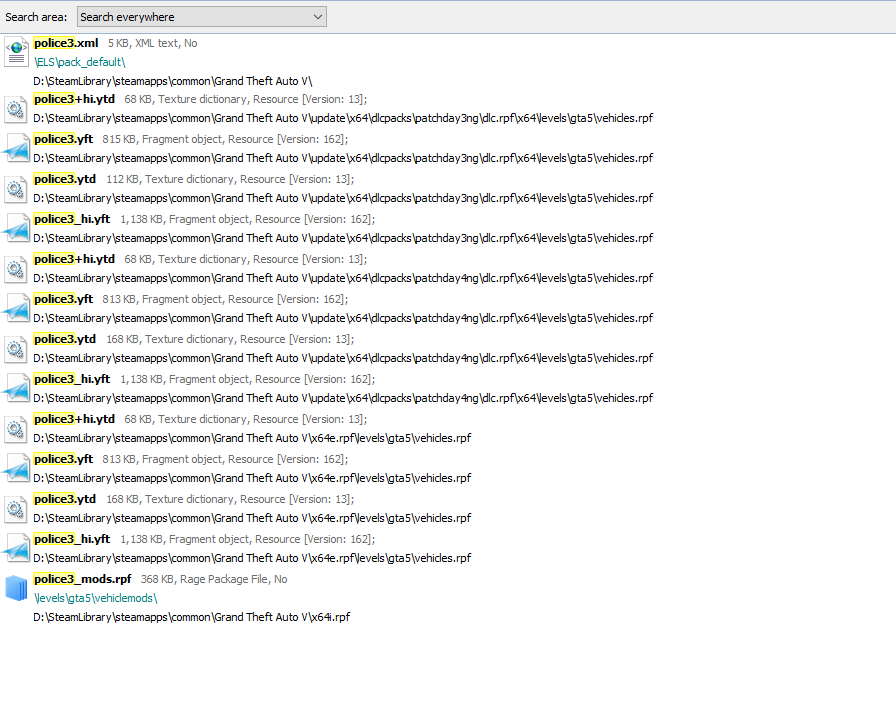Viewport: 896px width, 725px height.
Task: Select police3.yft name in patchday4ng result
Action: pos(63,299)
